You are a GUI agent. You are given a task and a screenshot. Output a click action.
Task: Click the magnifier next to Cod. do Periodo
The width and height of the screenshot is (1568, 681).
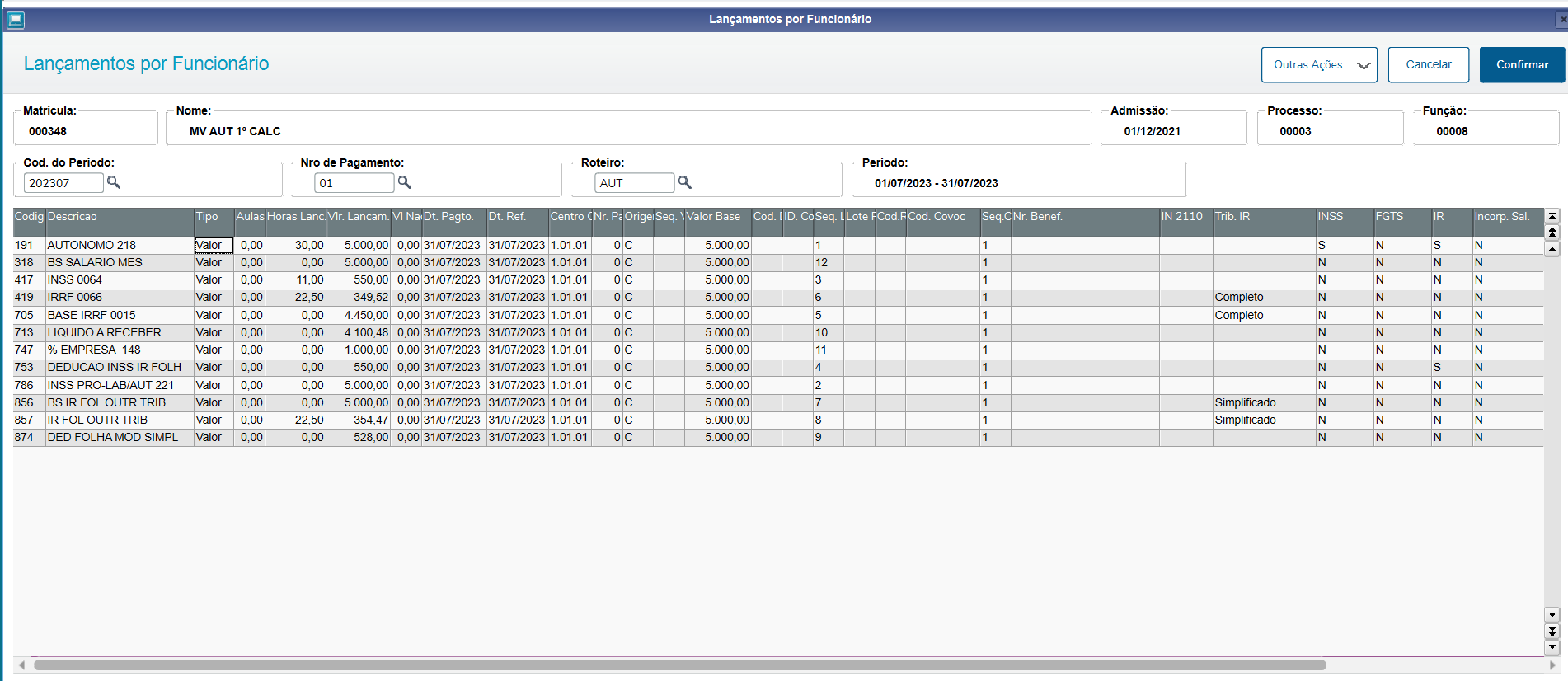click(x=114, y=182)
